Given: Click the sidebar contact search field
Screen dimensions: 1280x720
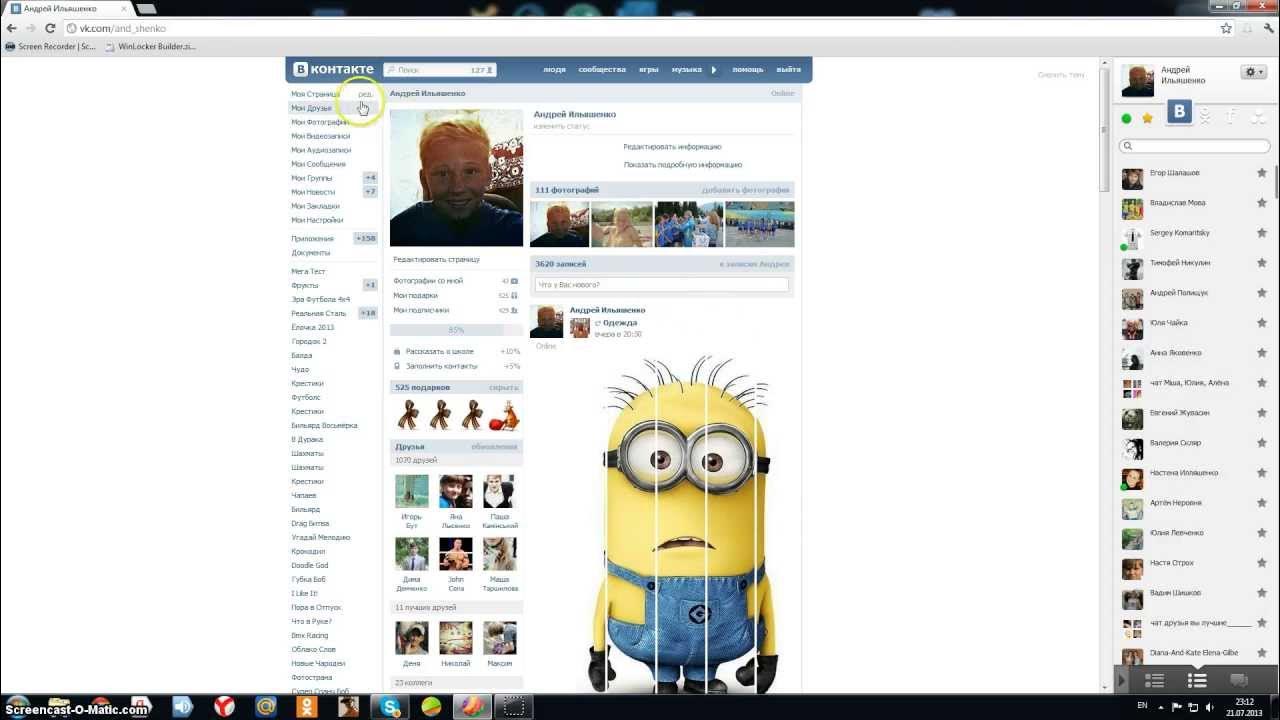Looking at the screenshot, I should [x=1195, y=146].
